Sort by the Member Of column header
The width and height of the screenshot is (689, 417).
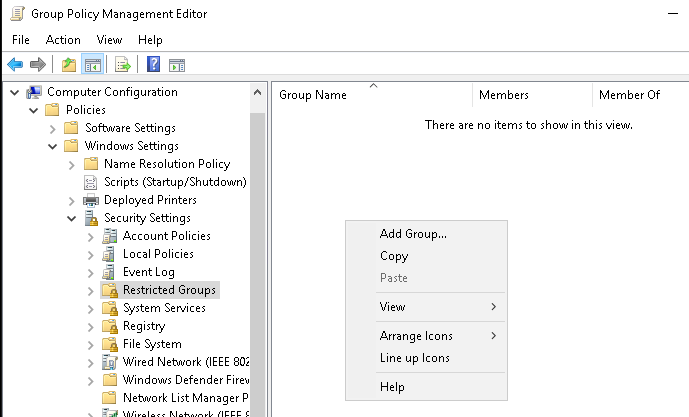point(641,95)
